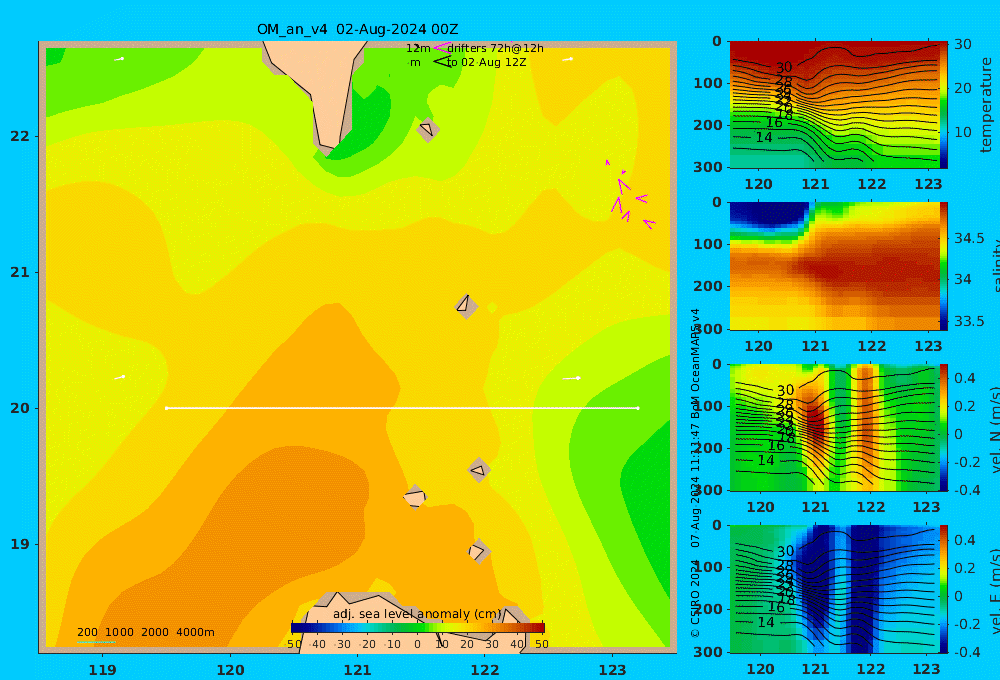The image size is (1000, 680).
Task: Select the island marker near 19°N, 122°E
Action: (479, 551)
